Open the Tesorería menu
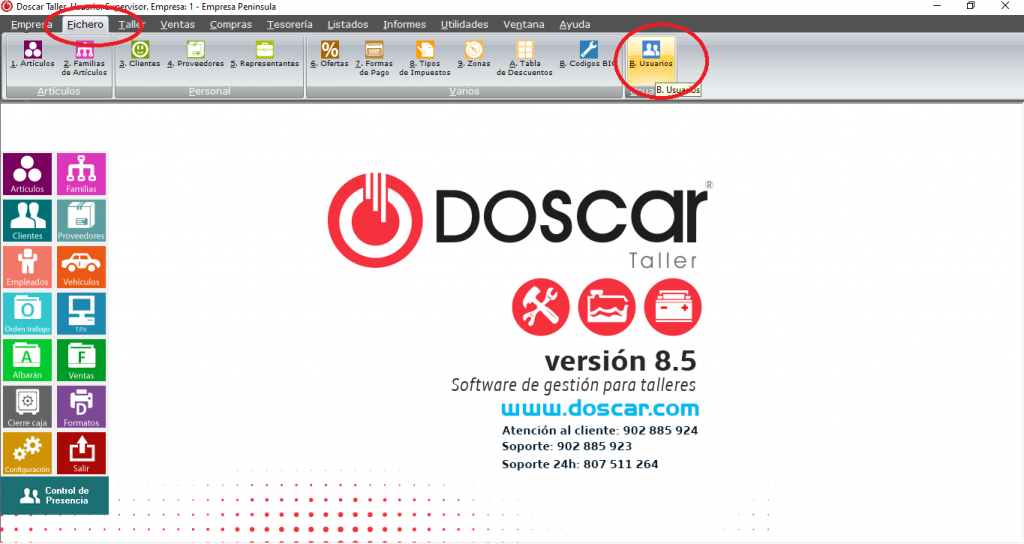 pyautogui.click(x=289, y=24)
